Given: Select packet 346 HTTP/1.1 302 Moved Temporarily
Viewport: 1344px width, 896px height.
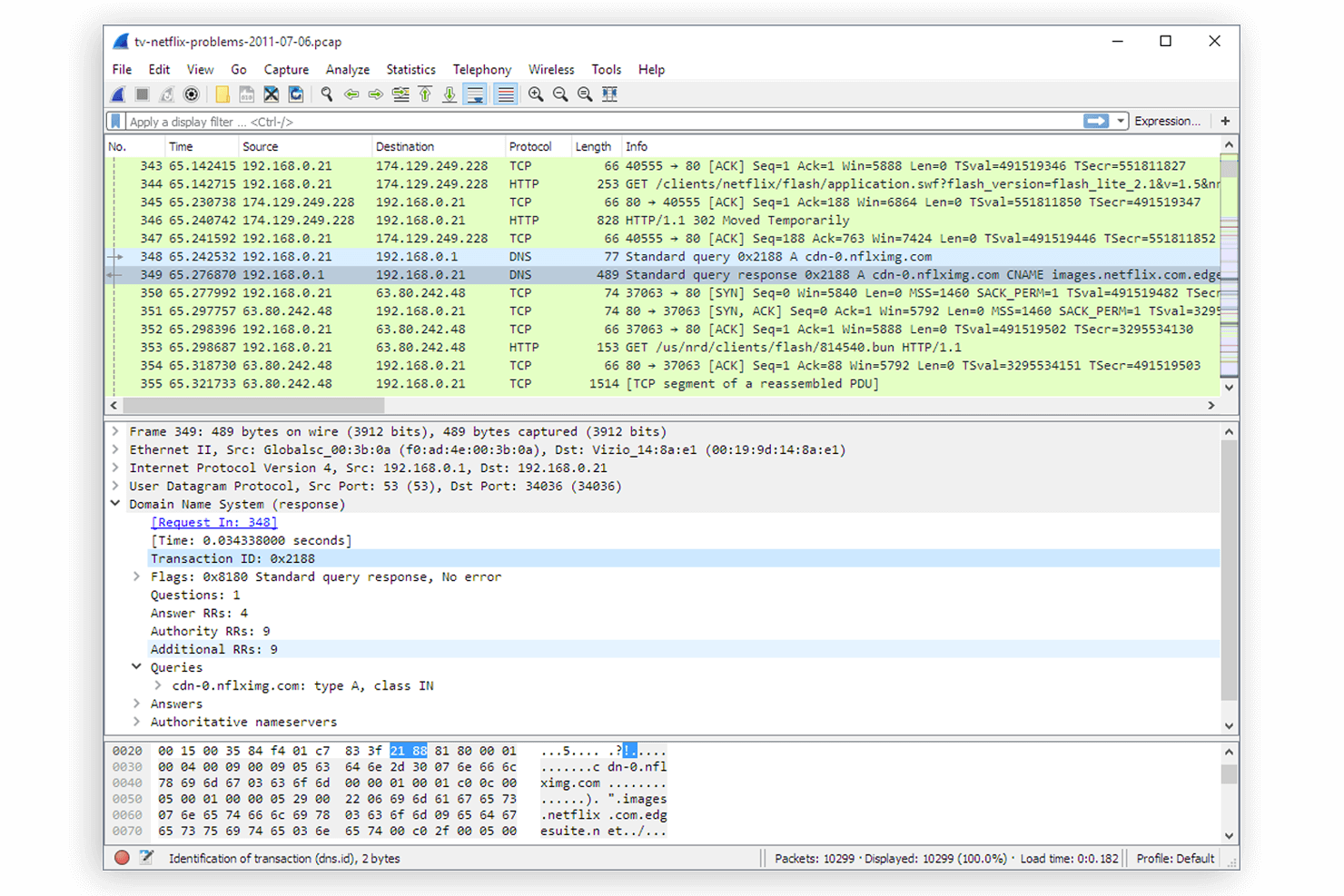Looking at the screenshot, I should click(663, 221).
